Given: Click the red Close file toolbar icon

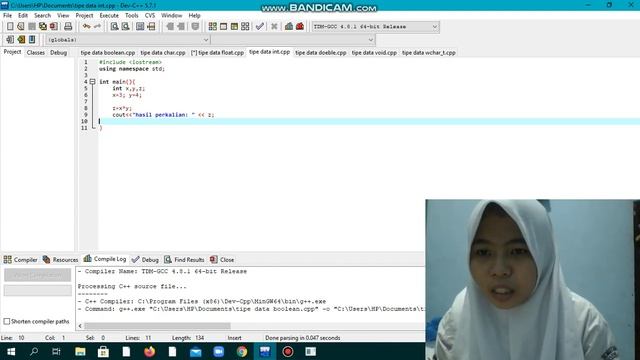Looking at the screenshot, I should (53, 27).
